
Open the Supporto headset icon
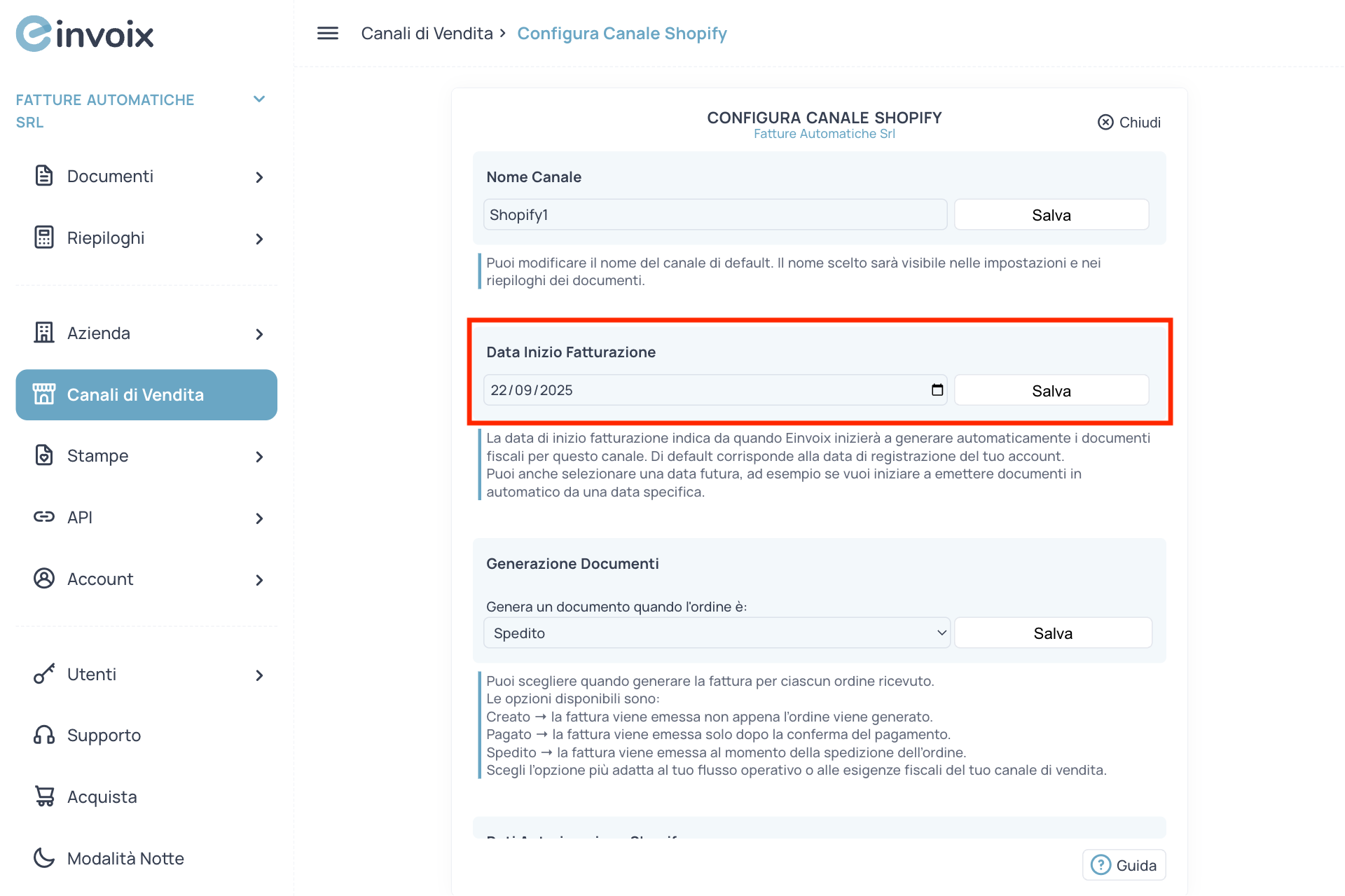click(x=44, y=735)
